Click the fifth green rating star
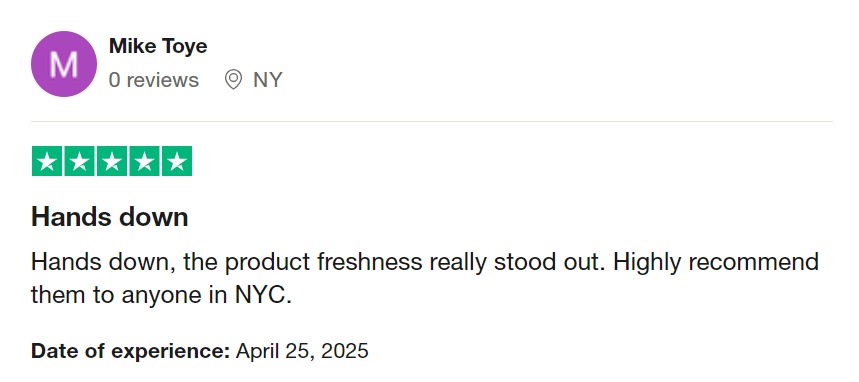 [x=176, y=161]
